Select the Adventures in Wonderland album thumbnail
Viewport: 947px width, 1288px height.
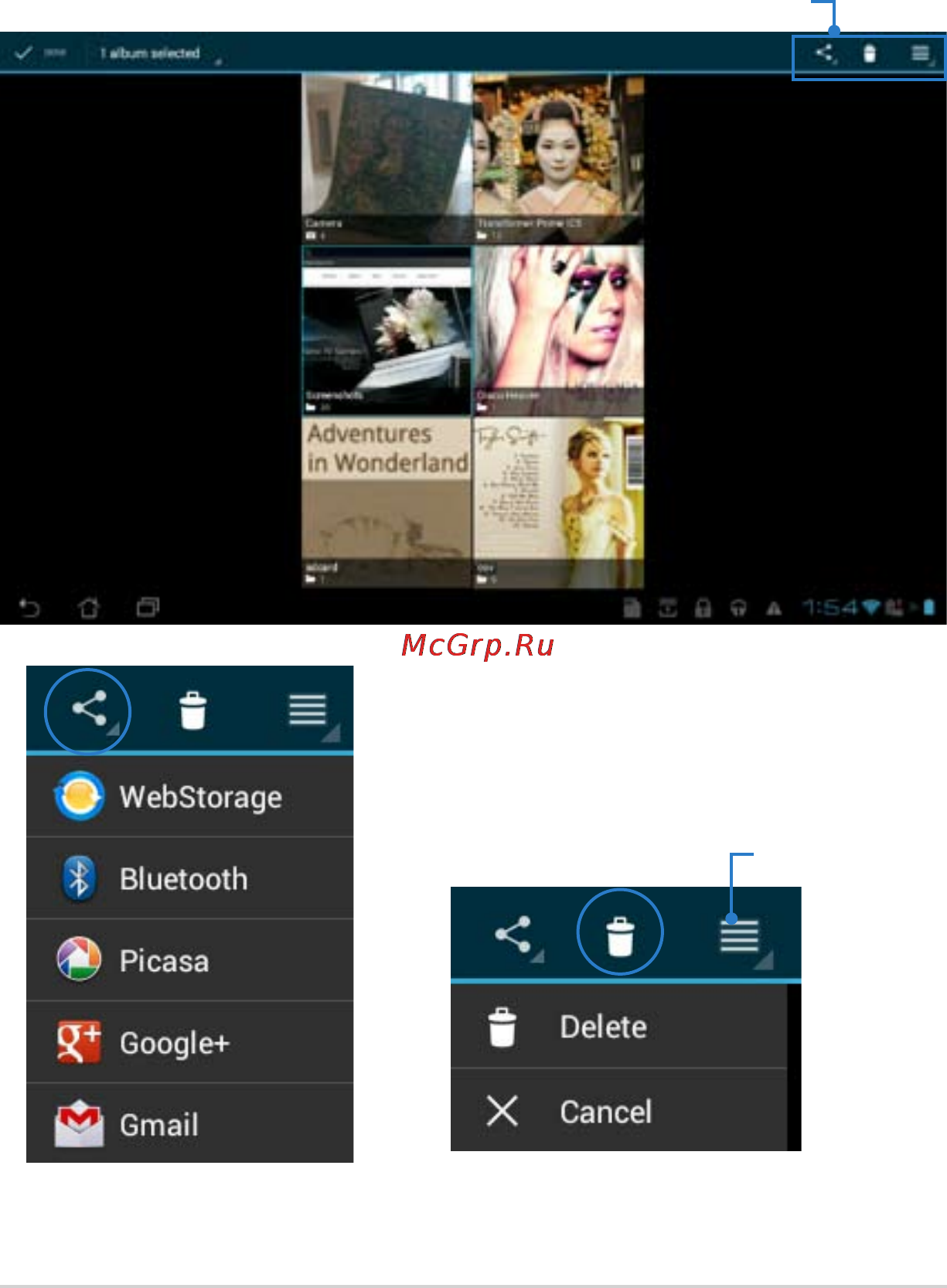387,503
